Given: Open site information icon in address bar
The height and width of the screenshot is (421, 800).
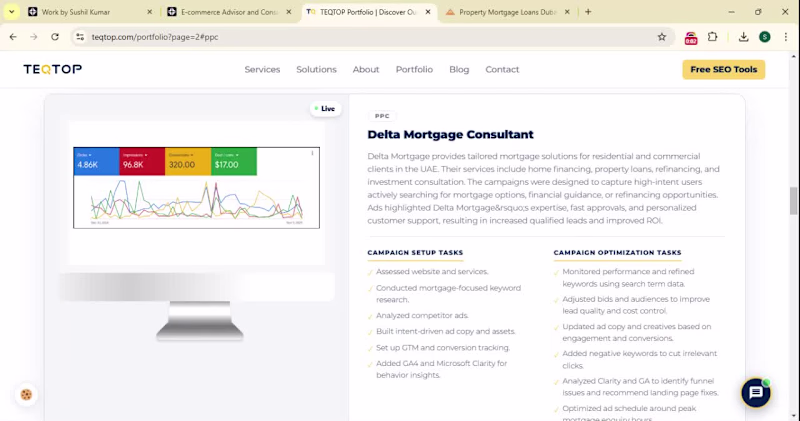Looking at the screenshot, I should pos(80,37).
